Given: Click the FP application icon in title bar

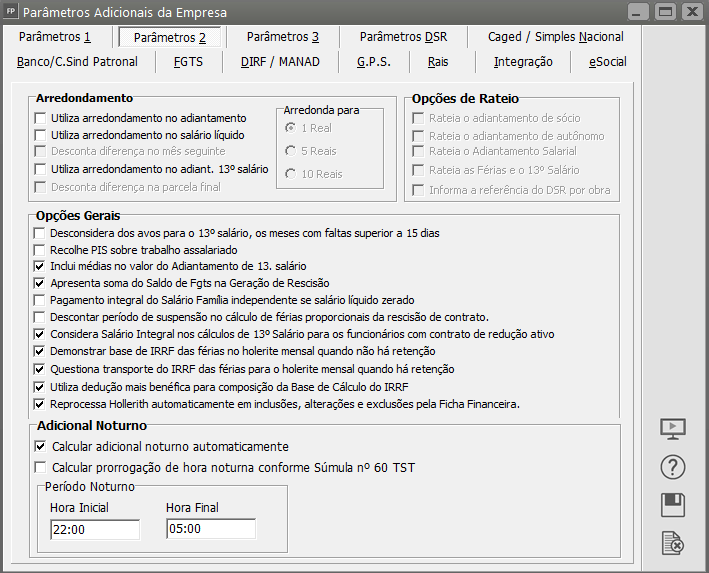Looking at the screenshot, I should [11, 12].
